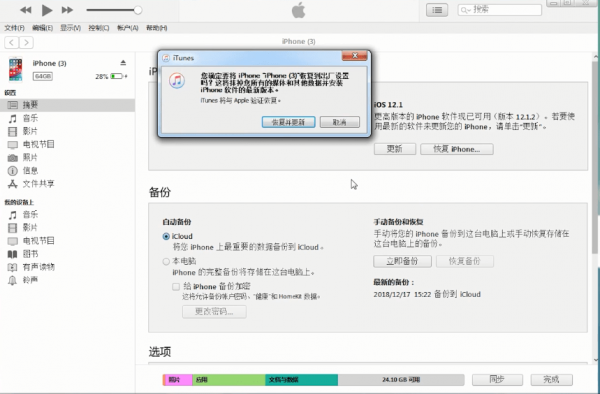Image resolution: width=600 pixels, height=394 pixels.
Task: Open the 显示(V) menu
Action: click(70, 28)
